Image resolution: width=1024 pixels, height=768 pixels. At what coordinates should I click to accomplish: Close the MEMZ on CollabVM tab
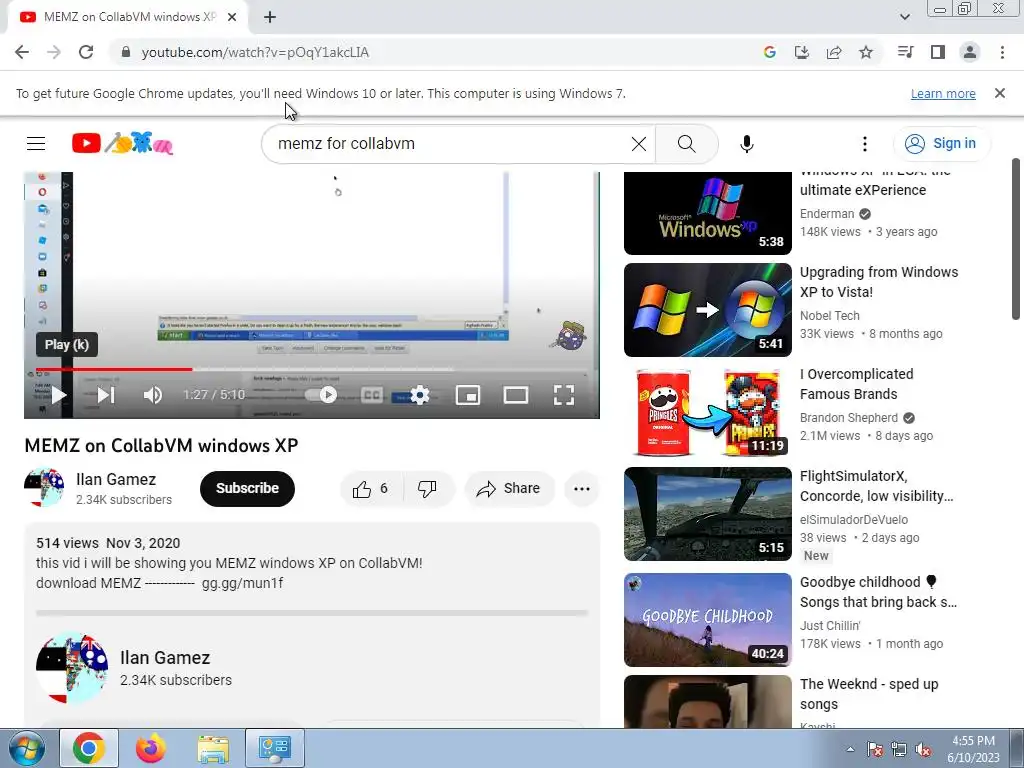[232, 18]
